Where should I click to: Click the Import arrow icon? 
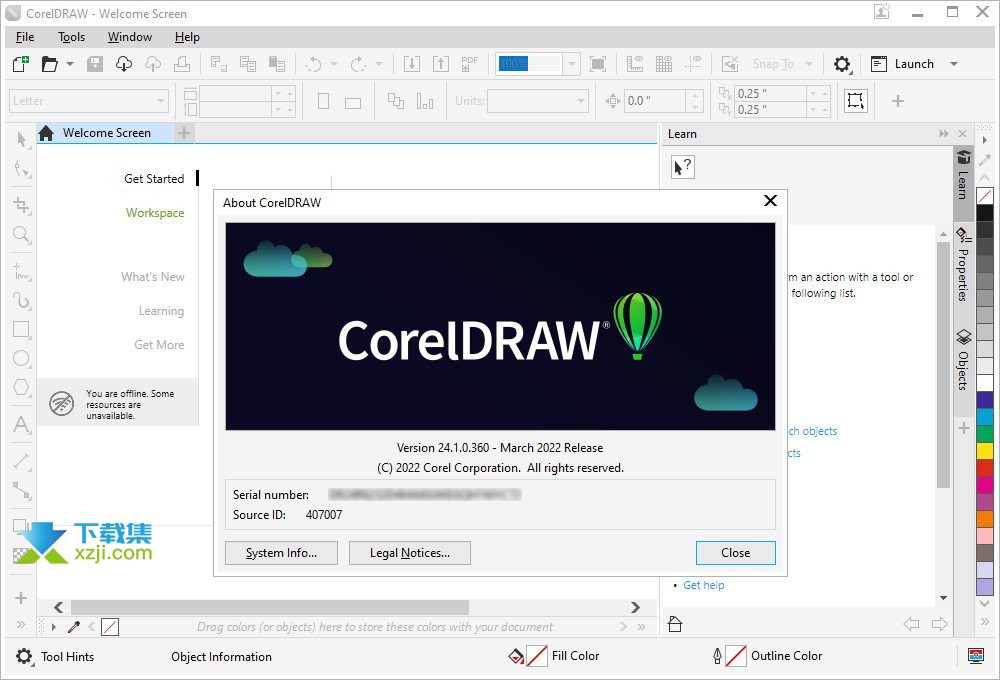(x=412, y=64)
